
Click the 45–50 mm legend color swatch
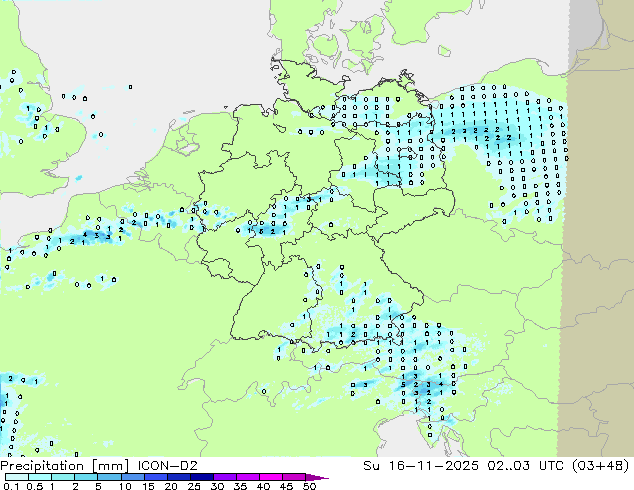coord(294,477)
